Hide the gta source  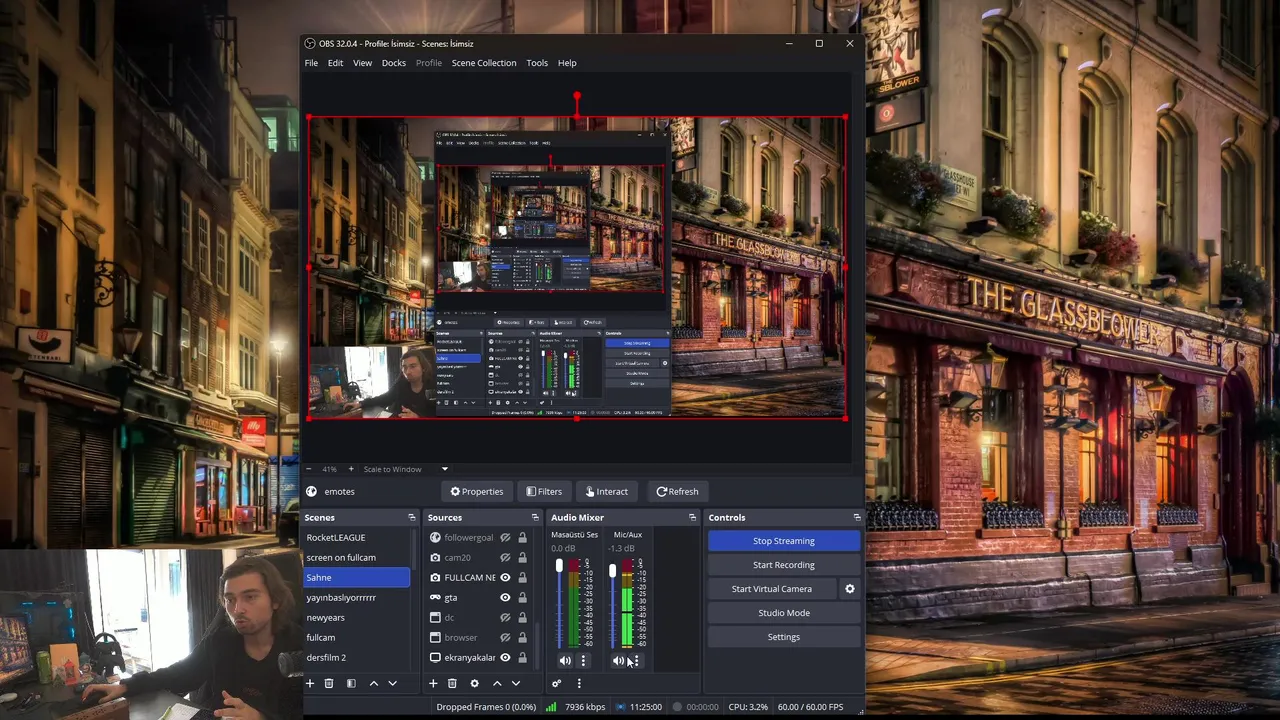pyautogui.click(x=505, y=597)
